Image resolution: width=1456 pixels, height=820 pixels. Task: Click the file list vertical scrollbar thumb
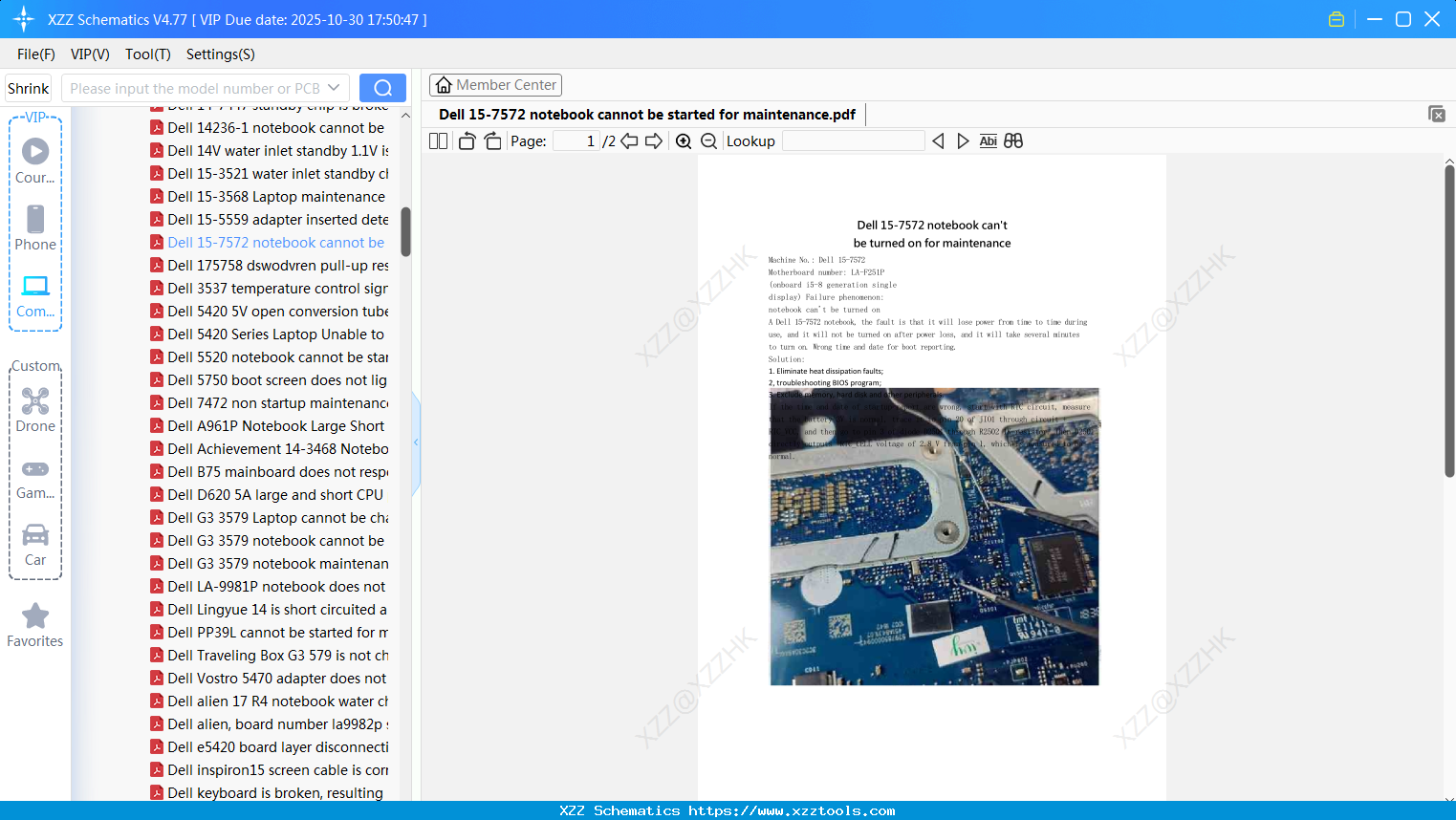click(x=405, y=232)
